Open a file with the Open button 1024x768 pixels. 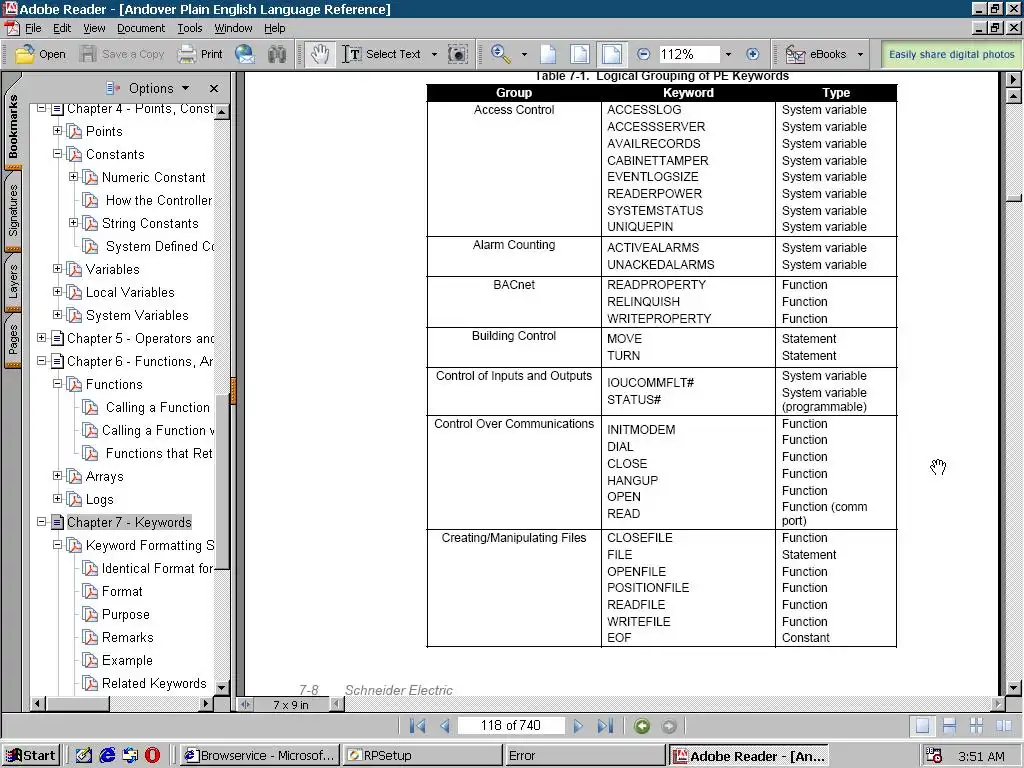point(40,54)
